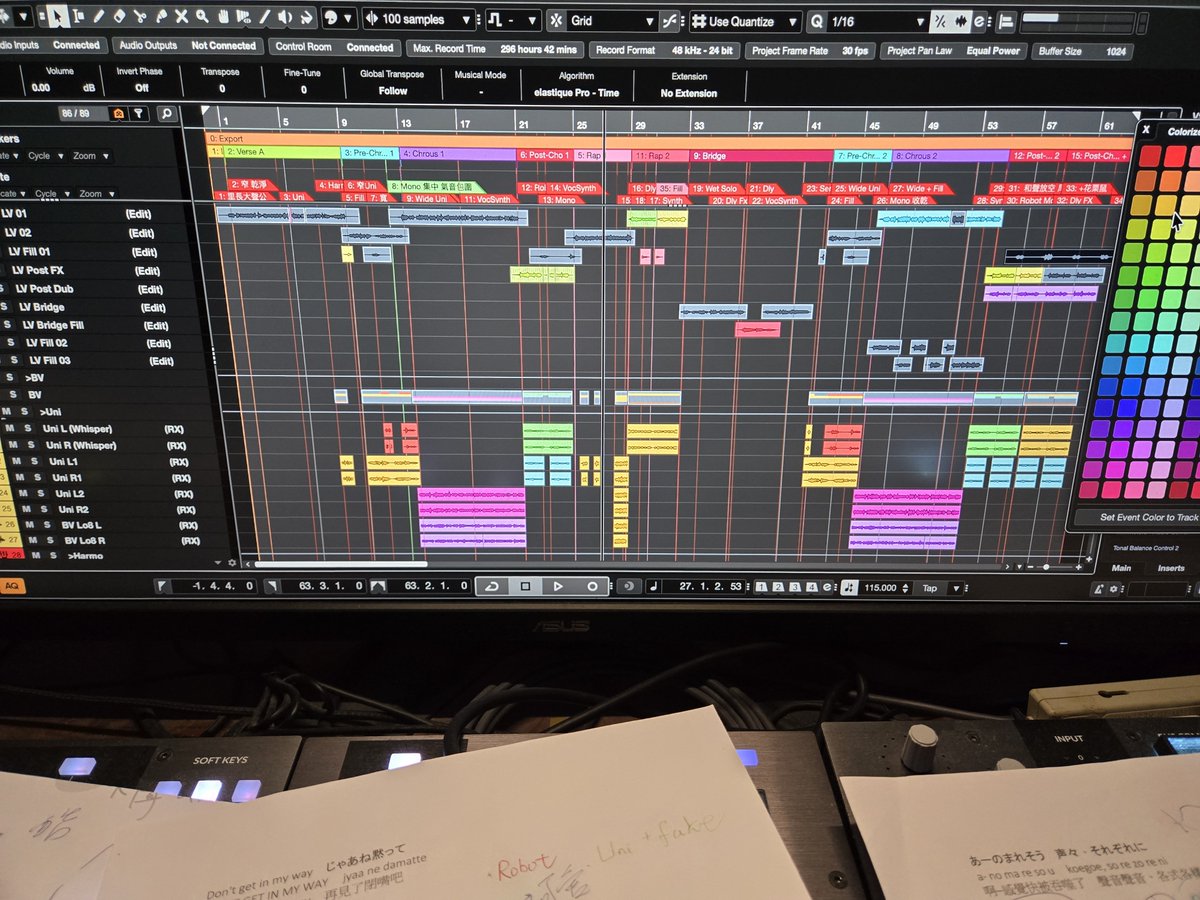Image resolution: width=1200 pixels, height=900 pixels.
Task: Click the Record Format 48 kHz field
Action: tap(663, 49)
